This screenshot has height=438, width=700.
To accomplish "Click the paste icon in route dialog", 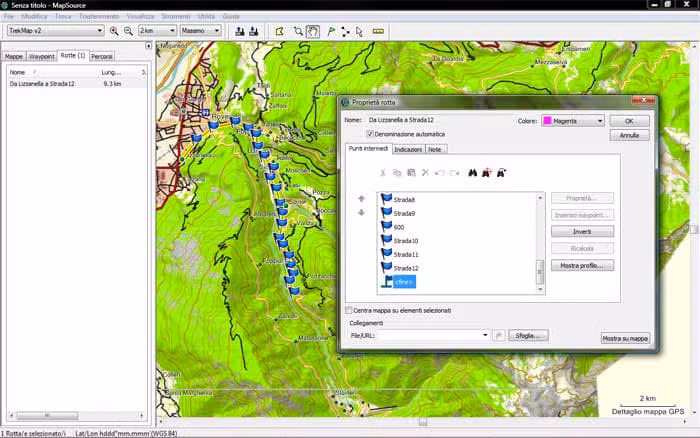I will tap(411, 173).
